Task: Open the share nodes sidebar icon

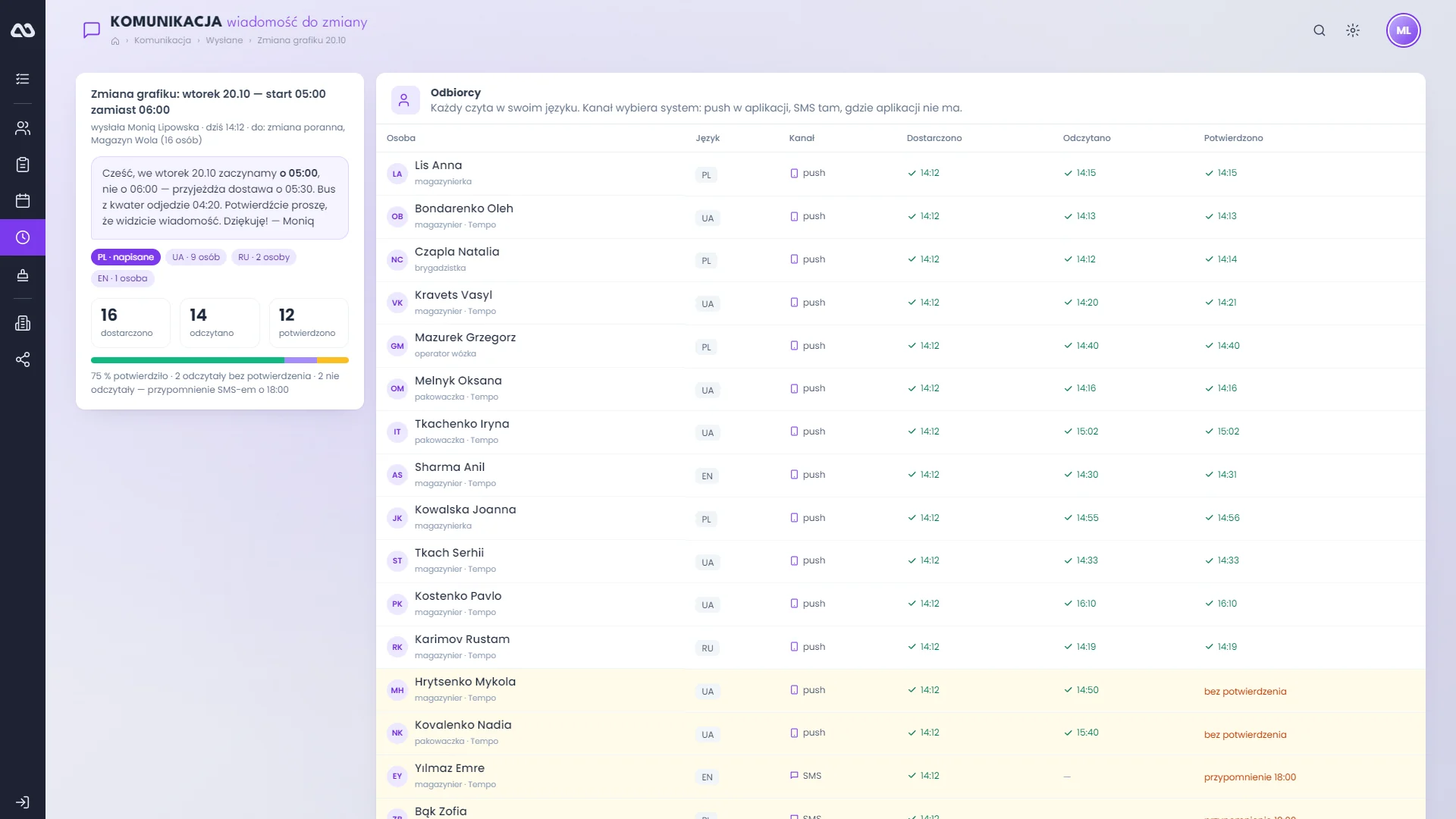Action: (x=23, y=359)
